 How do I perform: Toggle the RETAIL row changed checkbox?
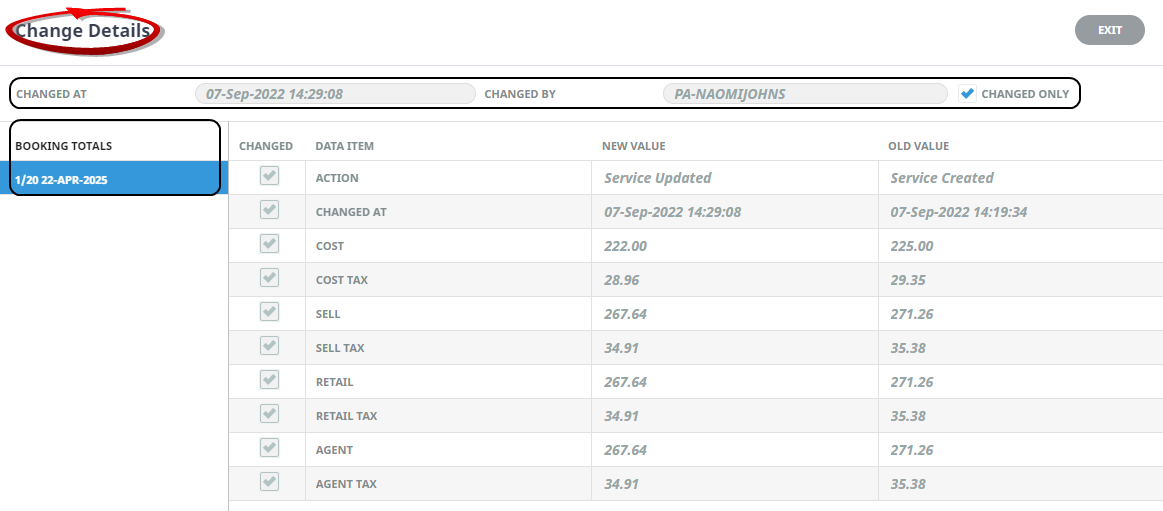(x=269, y=381)
